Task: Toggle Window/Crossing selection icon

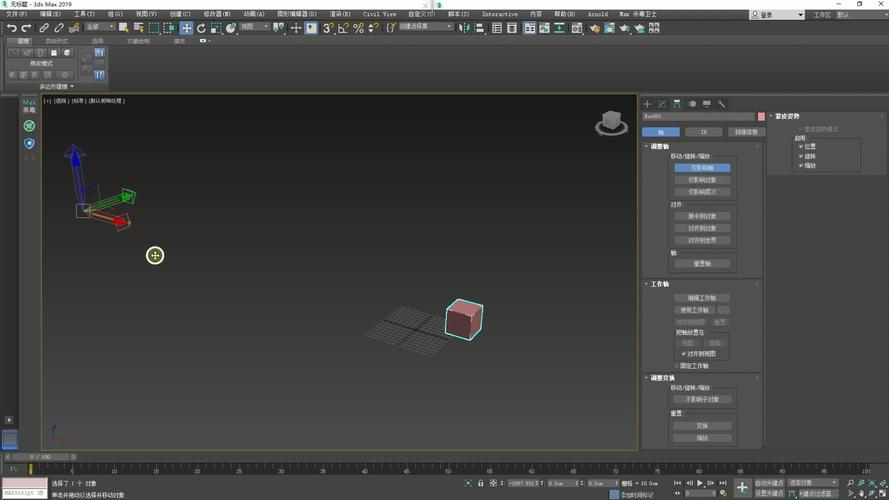Action: pyautogui.click(x=169, y=28)
